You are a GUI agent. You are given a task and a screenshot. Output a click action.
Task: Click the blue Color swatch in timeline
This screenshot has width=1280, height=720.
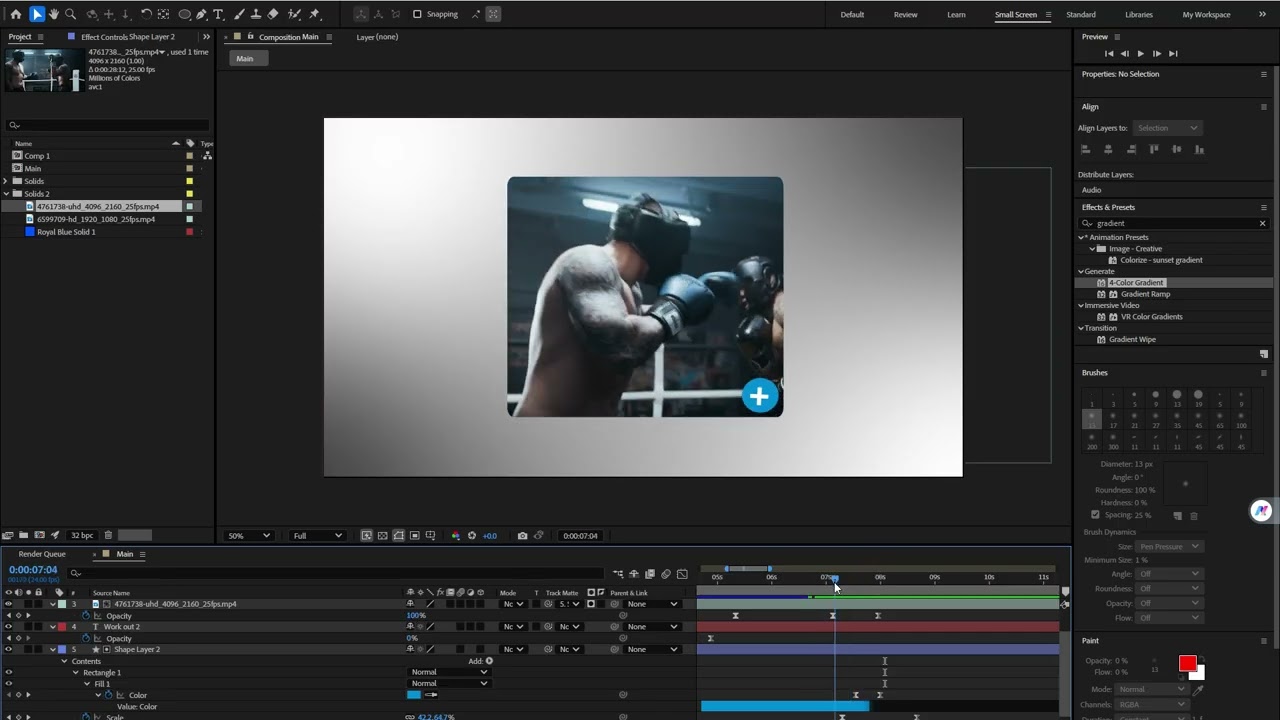pos(413,695)
